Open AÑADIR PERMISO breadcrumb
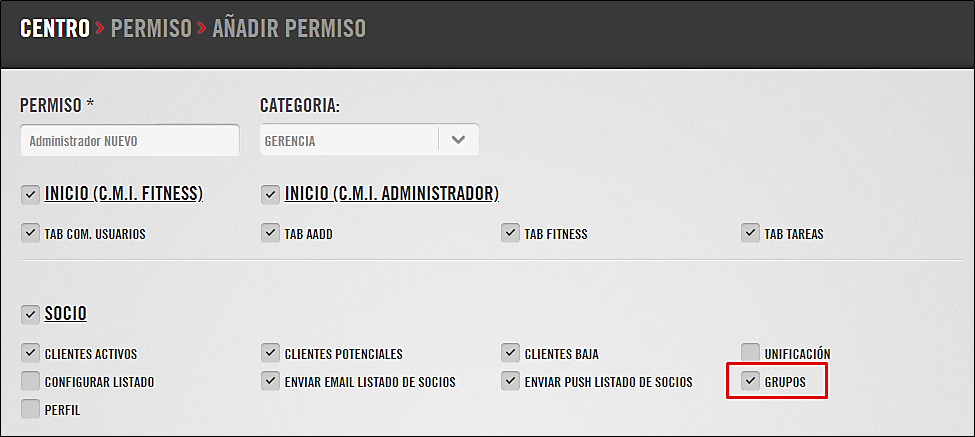The image size is (975, 437). [289, 29]
